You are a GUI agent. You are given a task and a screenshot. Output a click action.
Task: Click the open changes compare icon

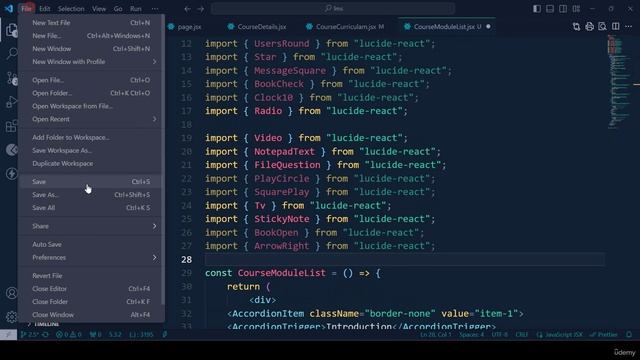[x=576, y=27]
